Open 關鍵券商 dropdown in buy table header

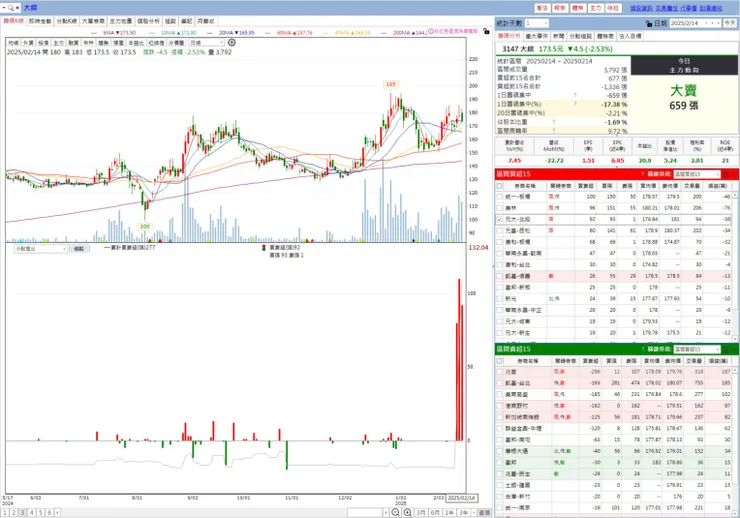tap(697, 174)
